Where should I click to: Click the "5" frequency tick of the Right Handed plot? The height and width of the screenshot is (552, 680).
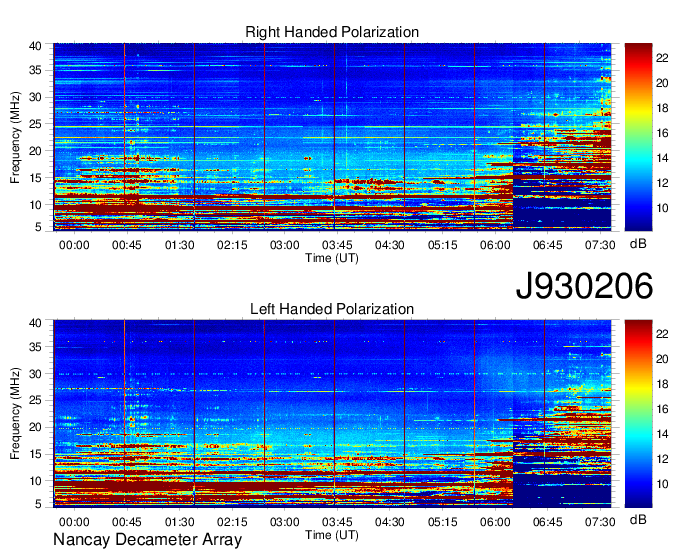point(38,227)
